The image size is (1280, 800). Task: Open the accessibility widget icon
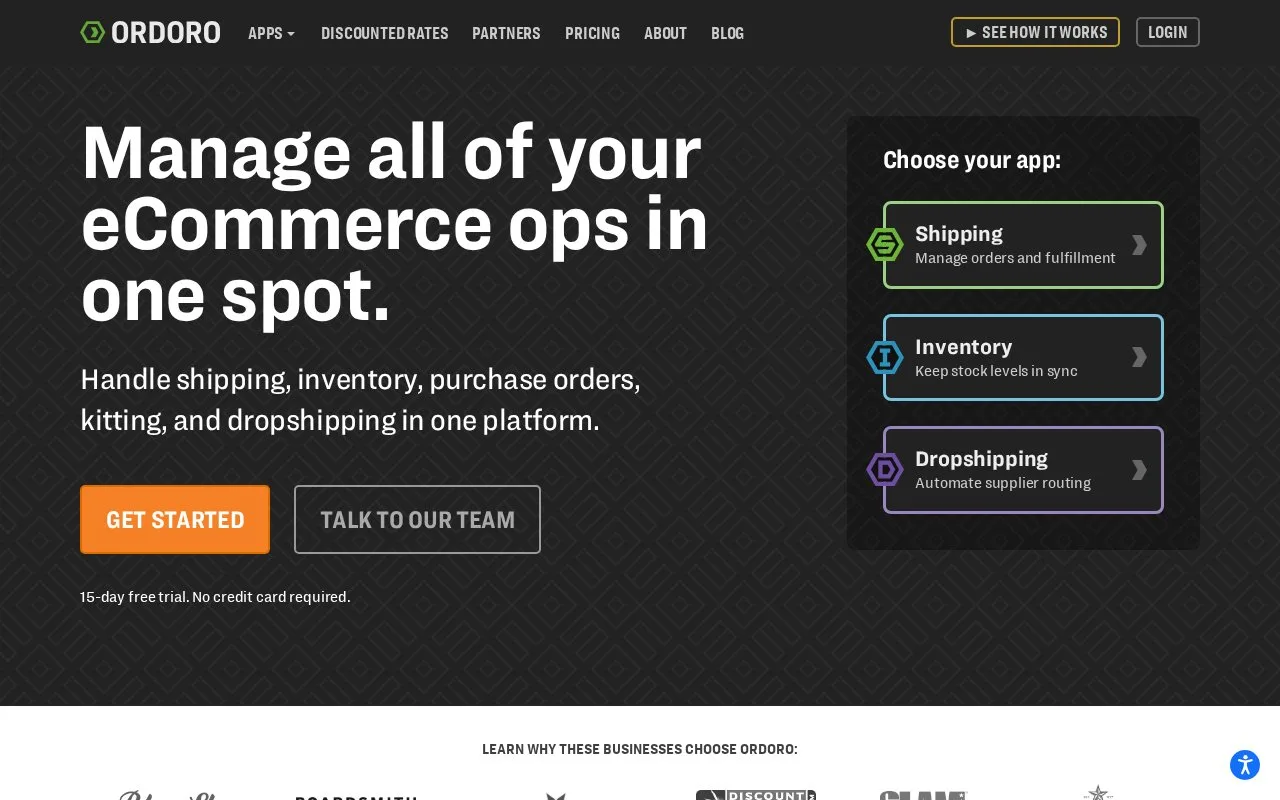tap(1245, 765)
